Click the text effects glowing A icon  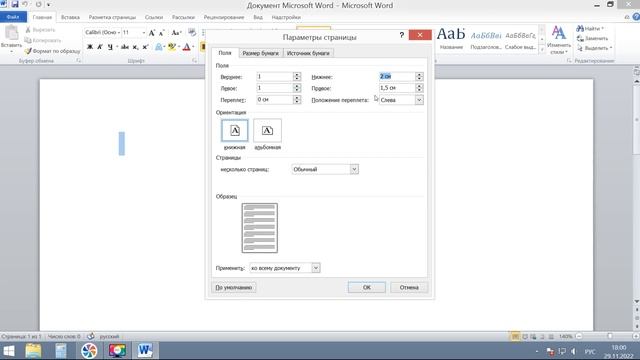click(159, 47)
